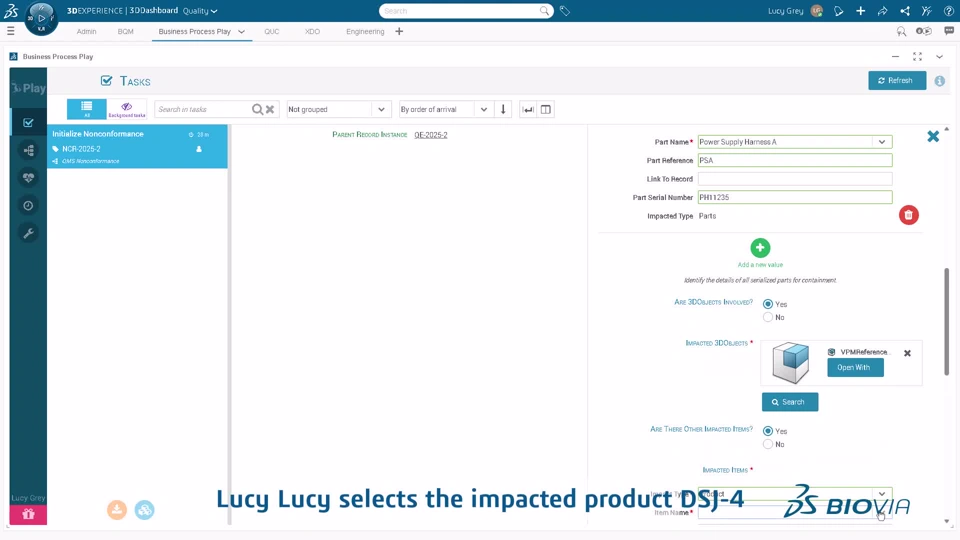Click green Add a new value plus
This screenshot has width=960, height=540.
[760, 248]
